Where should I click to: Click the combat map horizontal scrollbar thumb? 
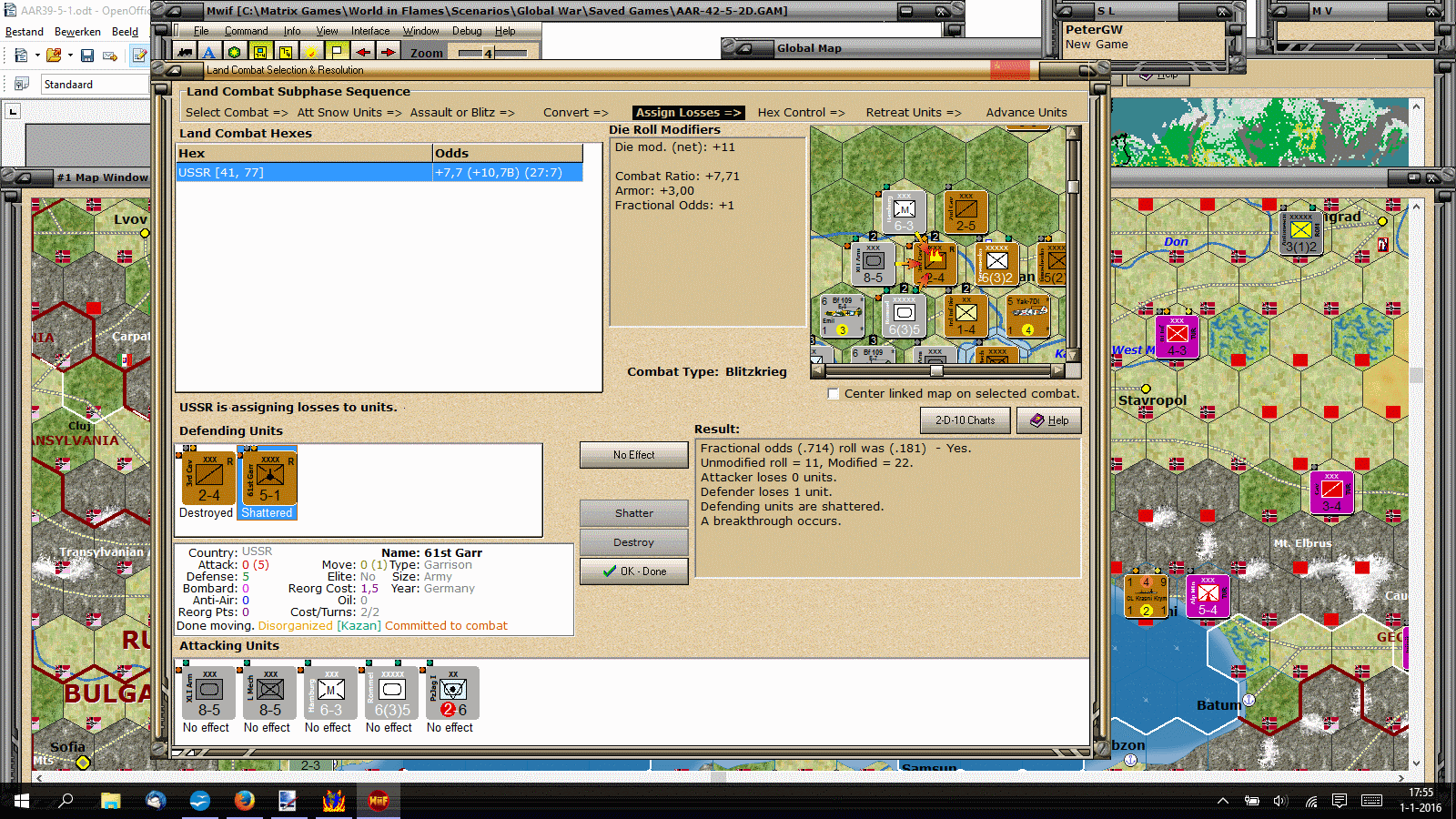(936, 370)
